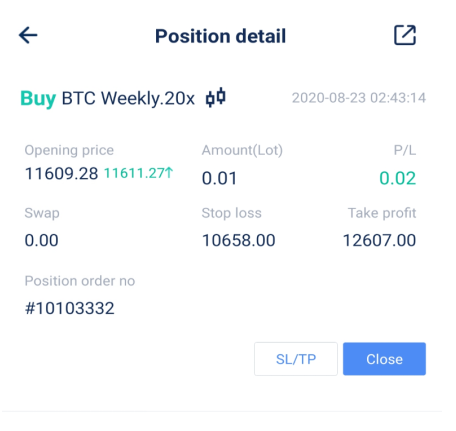
Task: Click the P/L value 0.02
Action: (x=398, y=178)
